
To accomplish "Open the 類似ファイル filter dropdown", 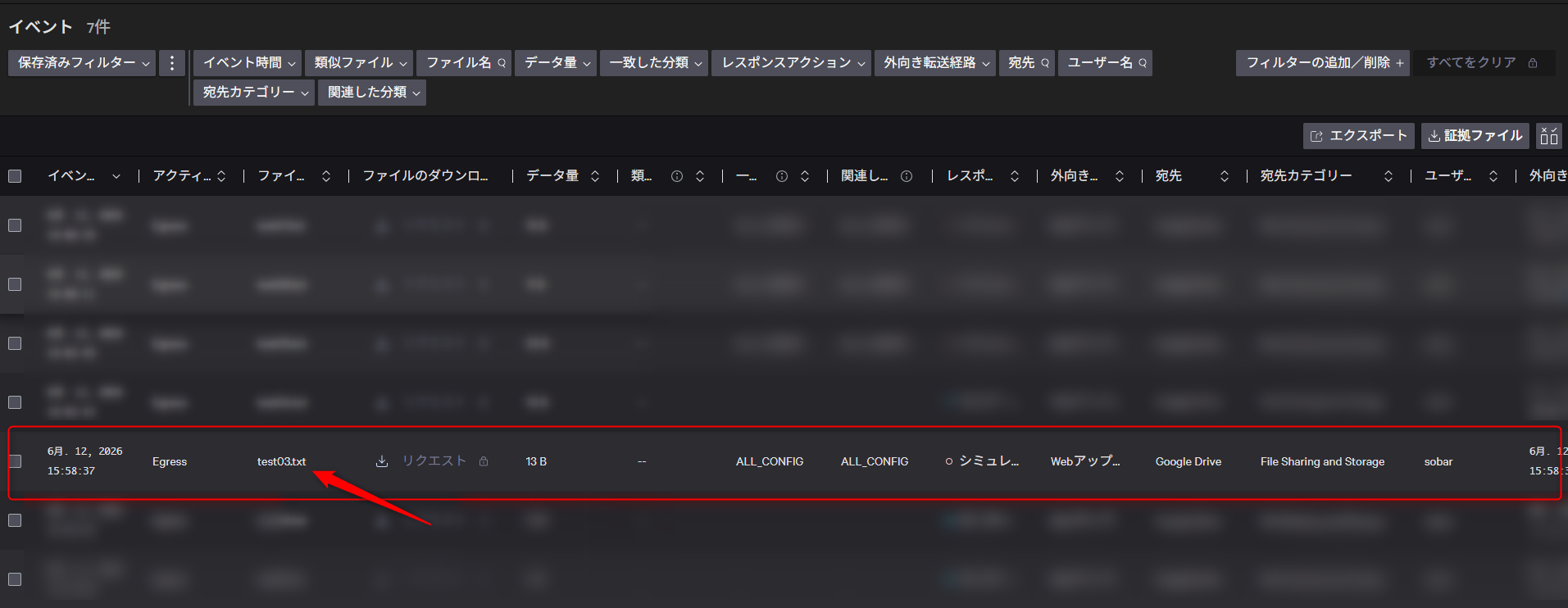I will tap(359, 63).
